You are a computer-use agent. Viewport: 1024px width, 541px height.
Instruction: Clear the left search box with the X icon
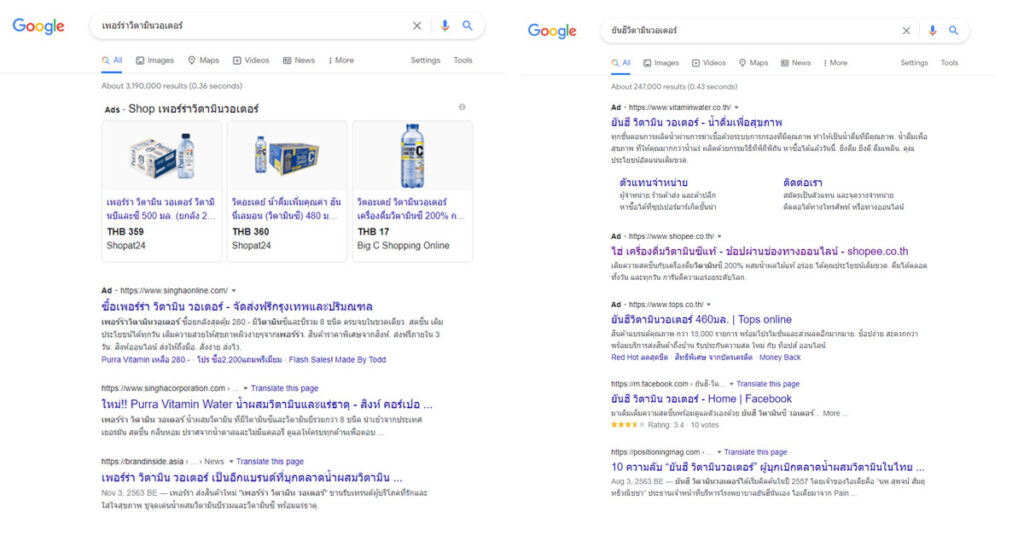(417, 25)
